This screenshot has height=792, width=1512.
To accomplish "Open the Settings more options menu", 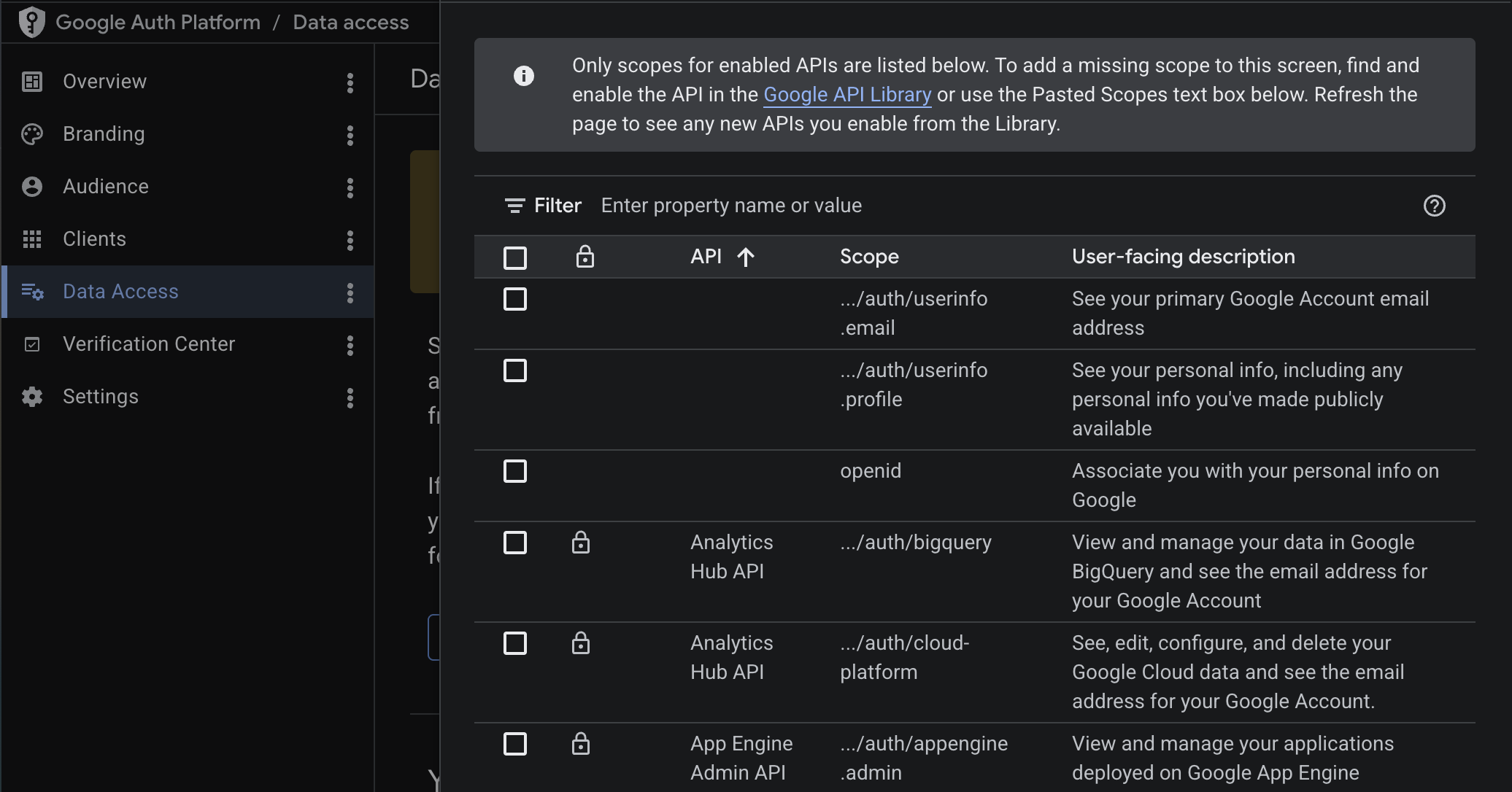I will [350, 397].
